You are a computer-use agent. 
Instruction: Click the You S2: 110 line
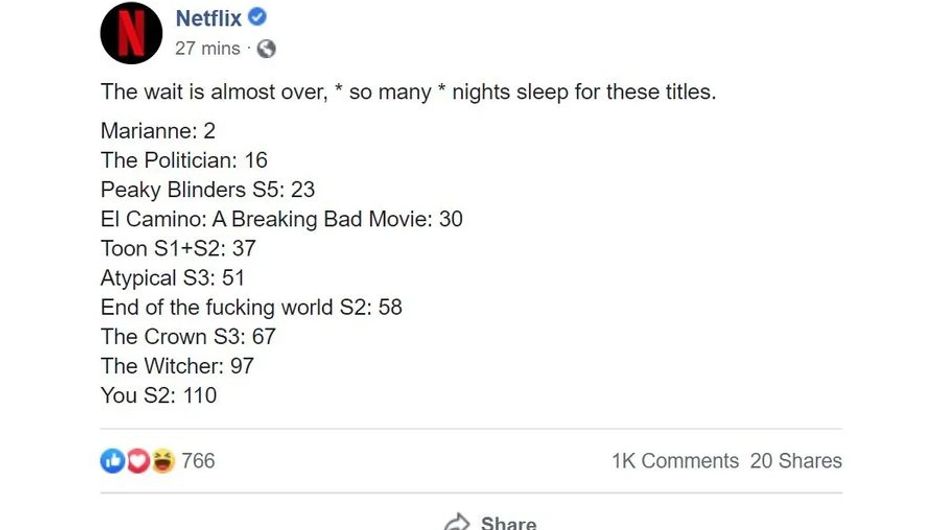(158, 395)
